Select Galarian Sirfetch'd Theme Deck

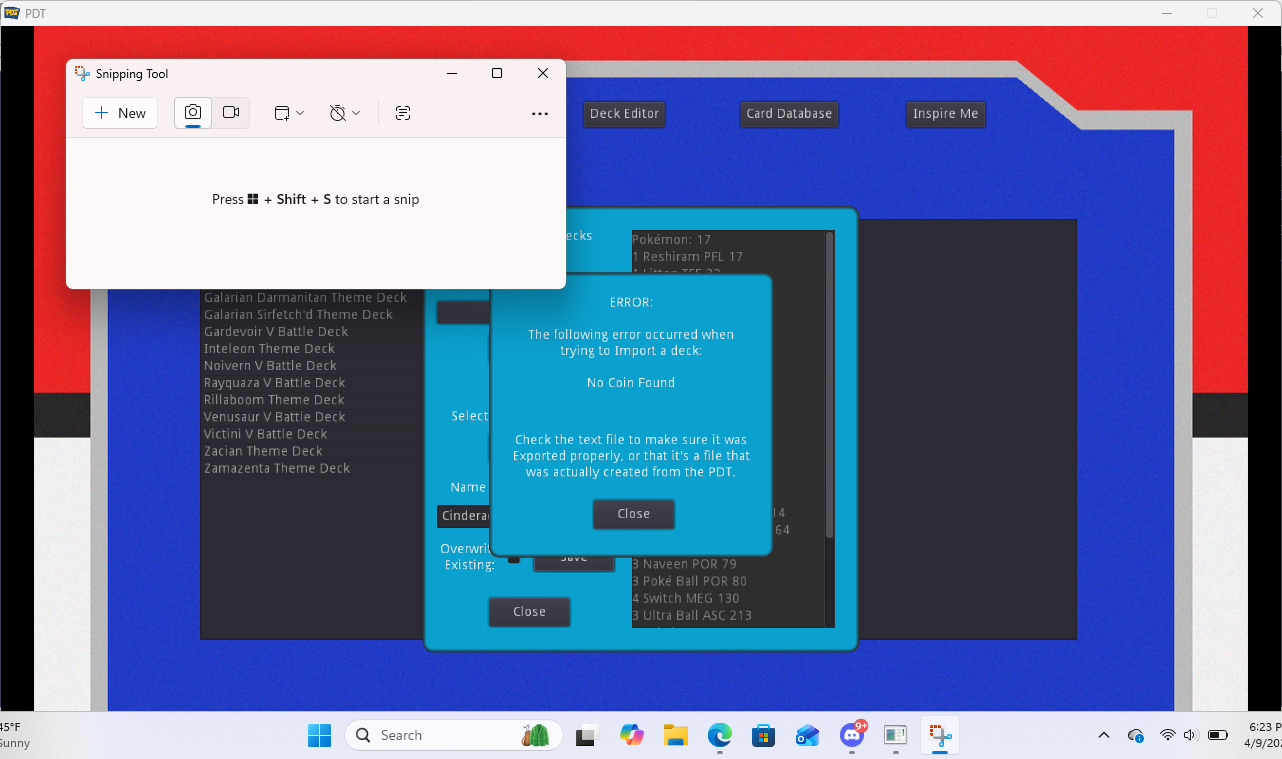(x=298, y=315)
